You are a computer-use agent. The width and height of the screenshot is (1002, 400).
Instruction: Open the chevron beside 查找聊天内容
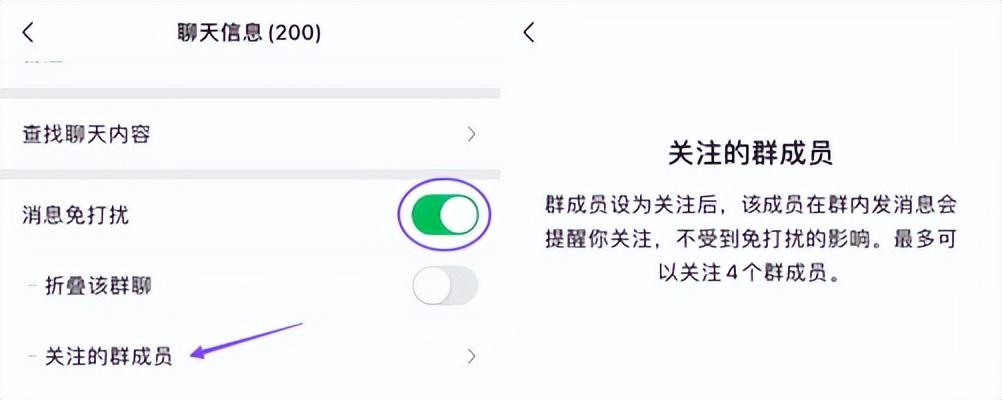tap(471, 134)
